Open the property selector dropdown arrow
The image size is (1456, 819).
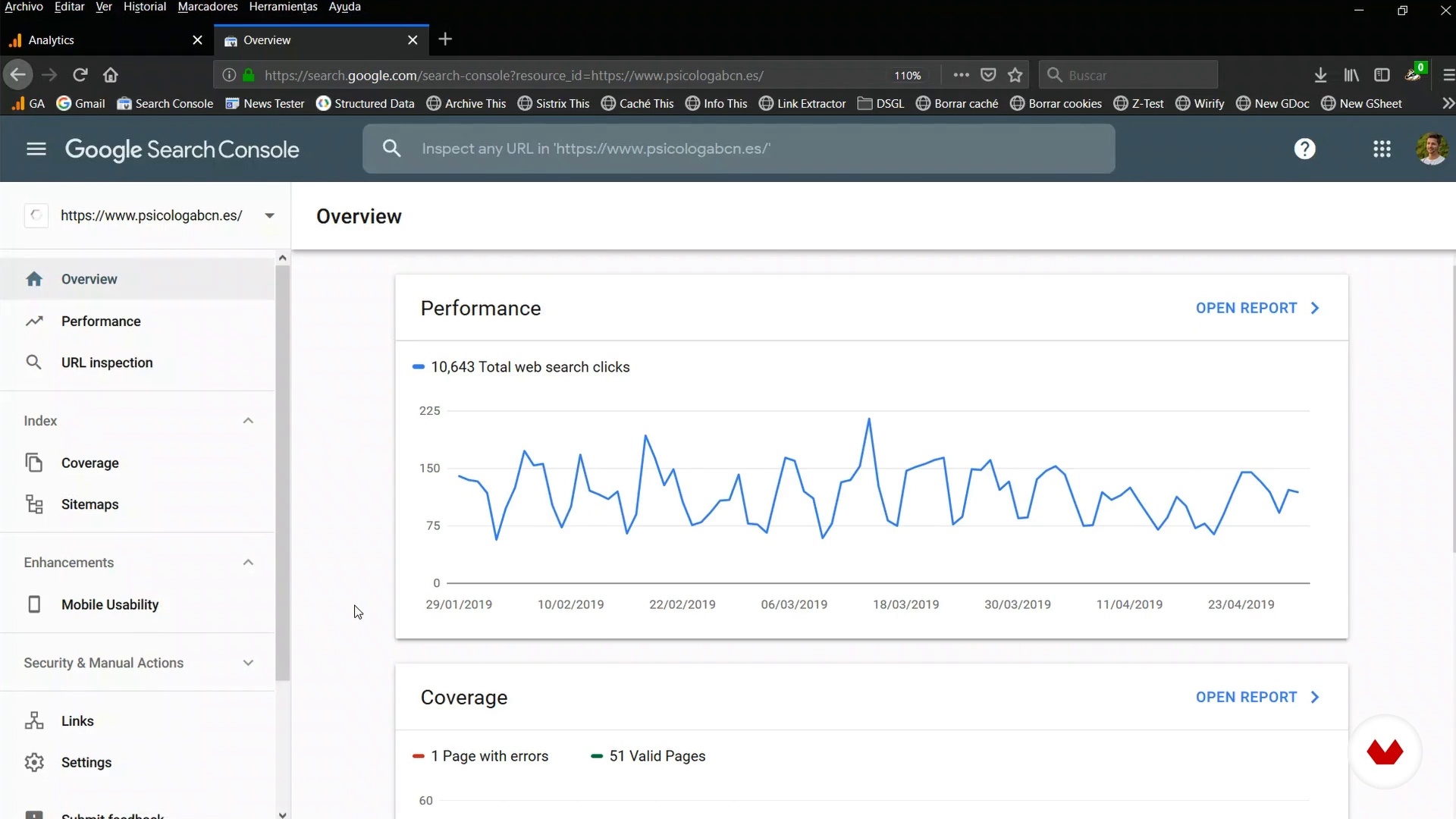point(269,215)
